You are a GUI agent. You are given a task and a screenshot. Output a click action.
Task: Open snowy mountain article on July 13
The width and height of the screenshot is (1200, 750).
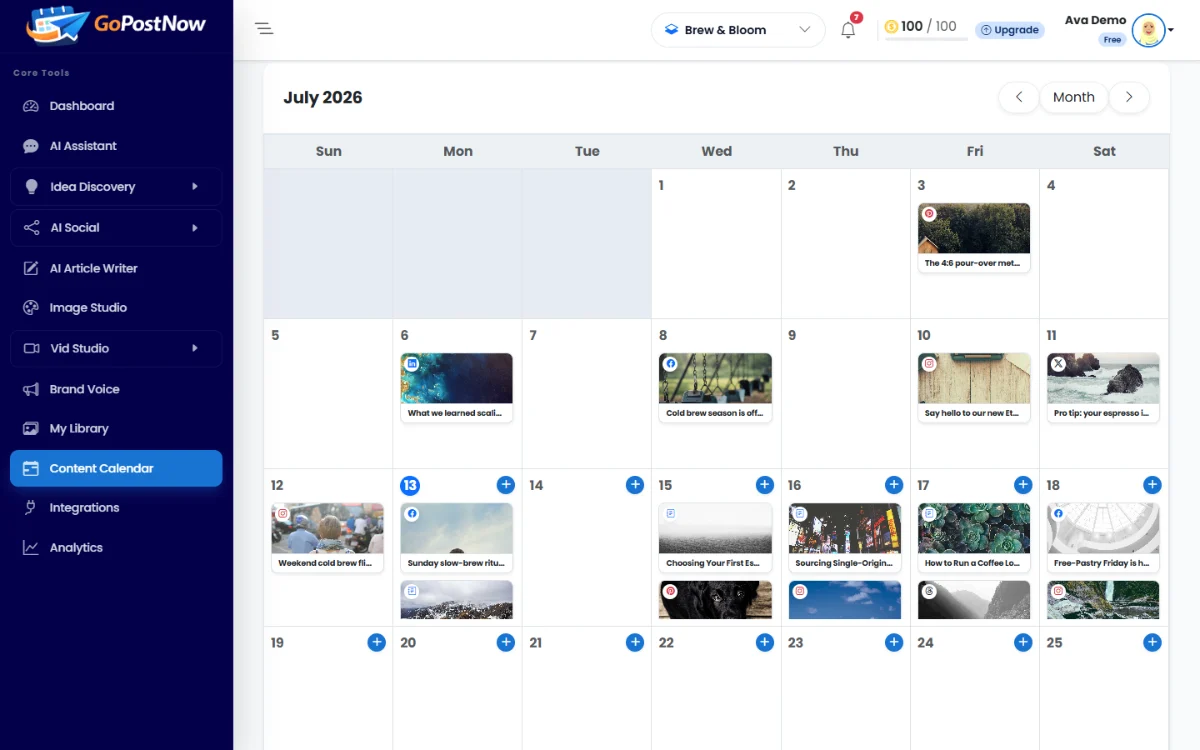pyautogui.click(x=457, y=600)
